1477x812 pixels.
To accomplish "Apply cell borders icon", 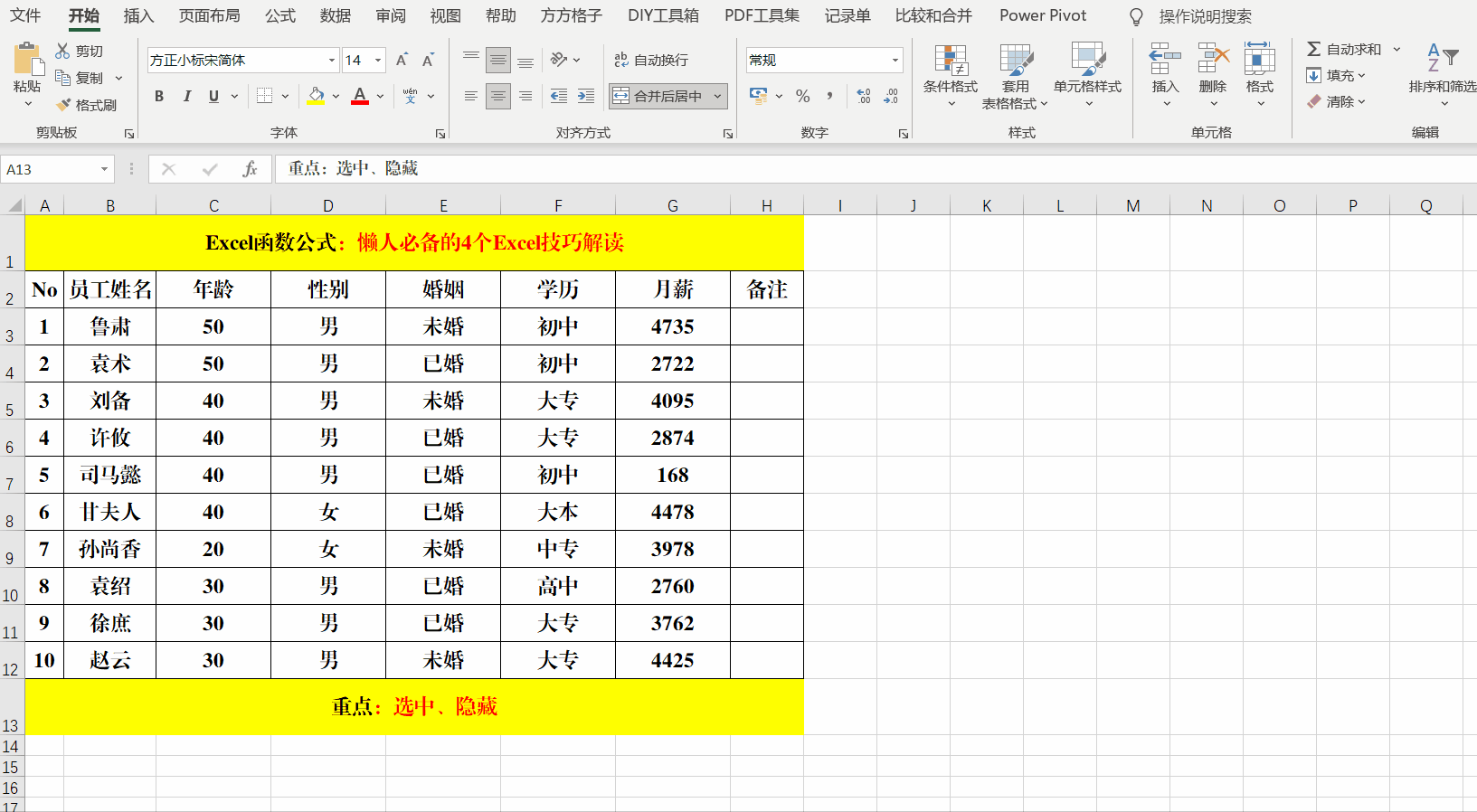I will pyautogui.click(x=264, y=96).
